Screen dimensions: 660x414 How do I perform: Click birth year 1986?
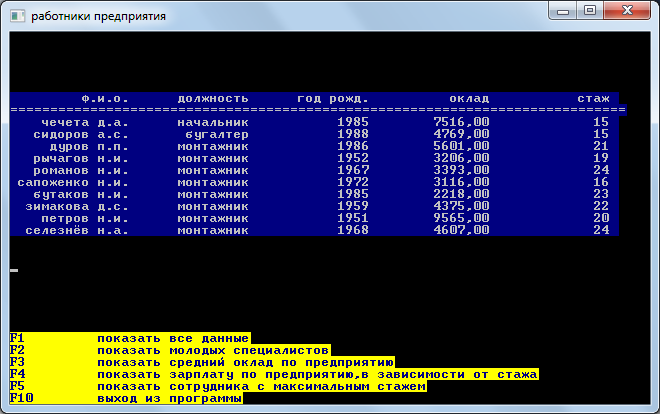point(353,146)
